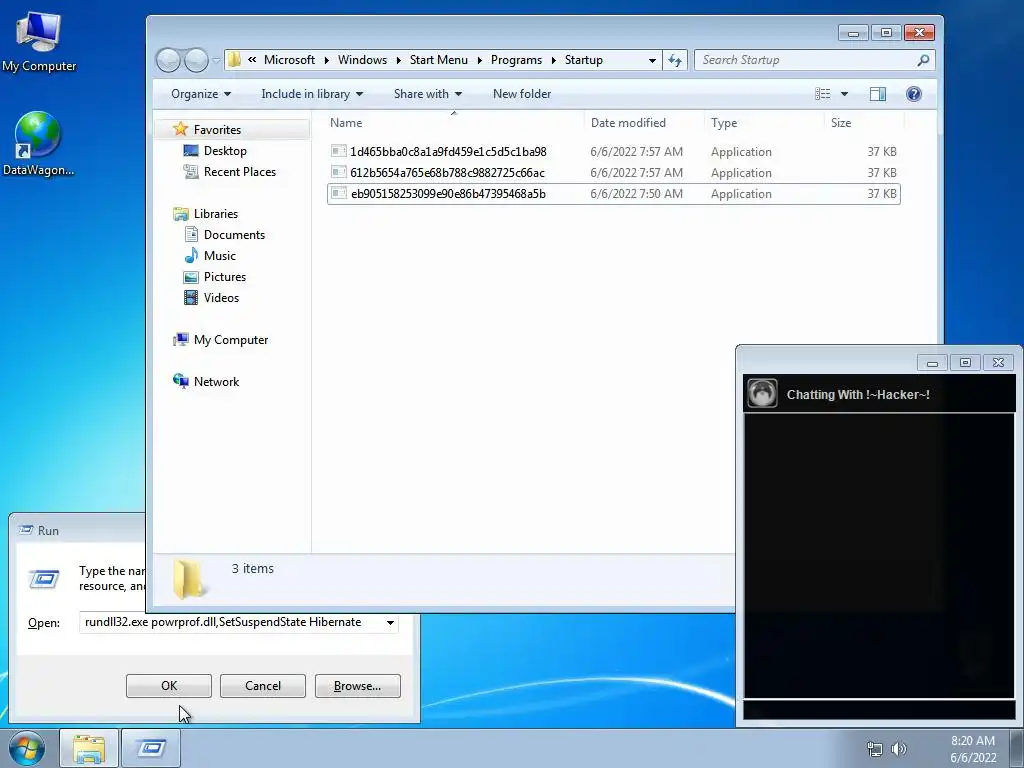Select file eb905158253099e90e86b47395468a5b
Viewport: 1024px width, 768px height.
613,193
